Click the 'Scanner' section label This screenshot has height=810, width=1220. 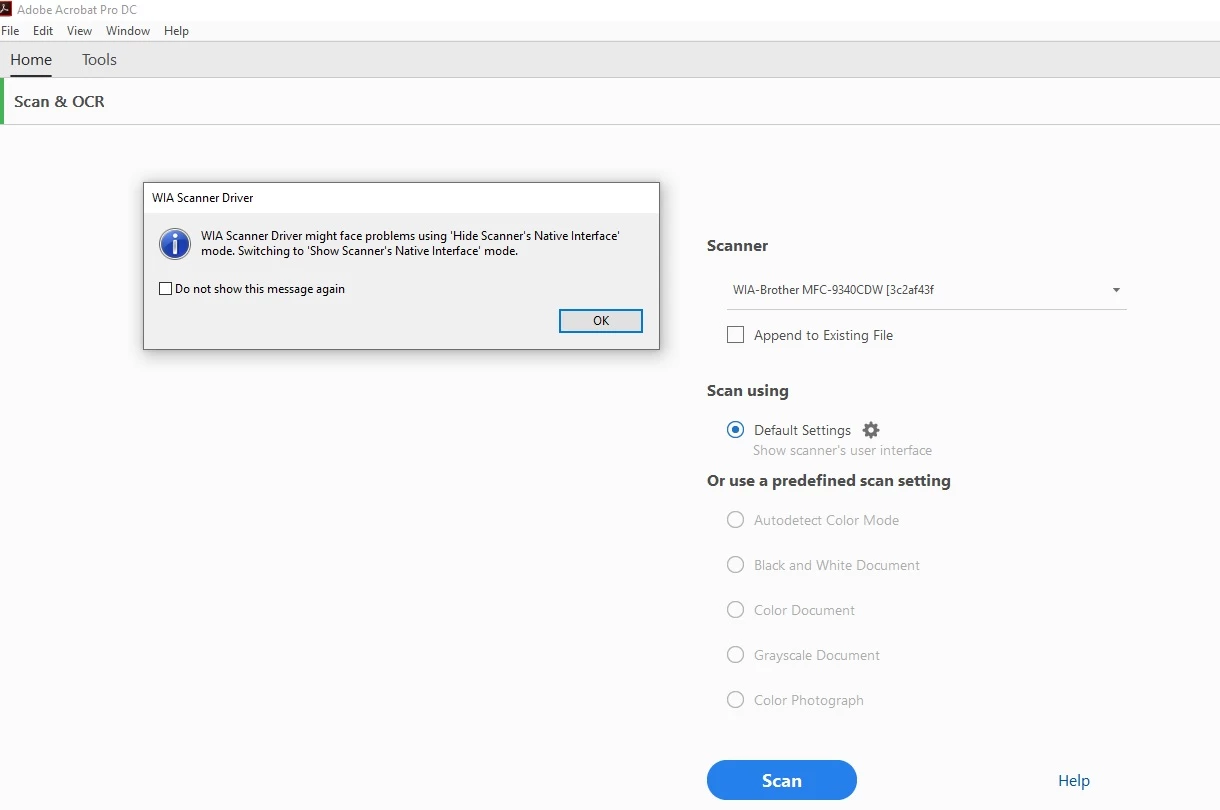(737, 246)
